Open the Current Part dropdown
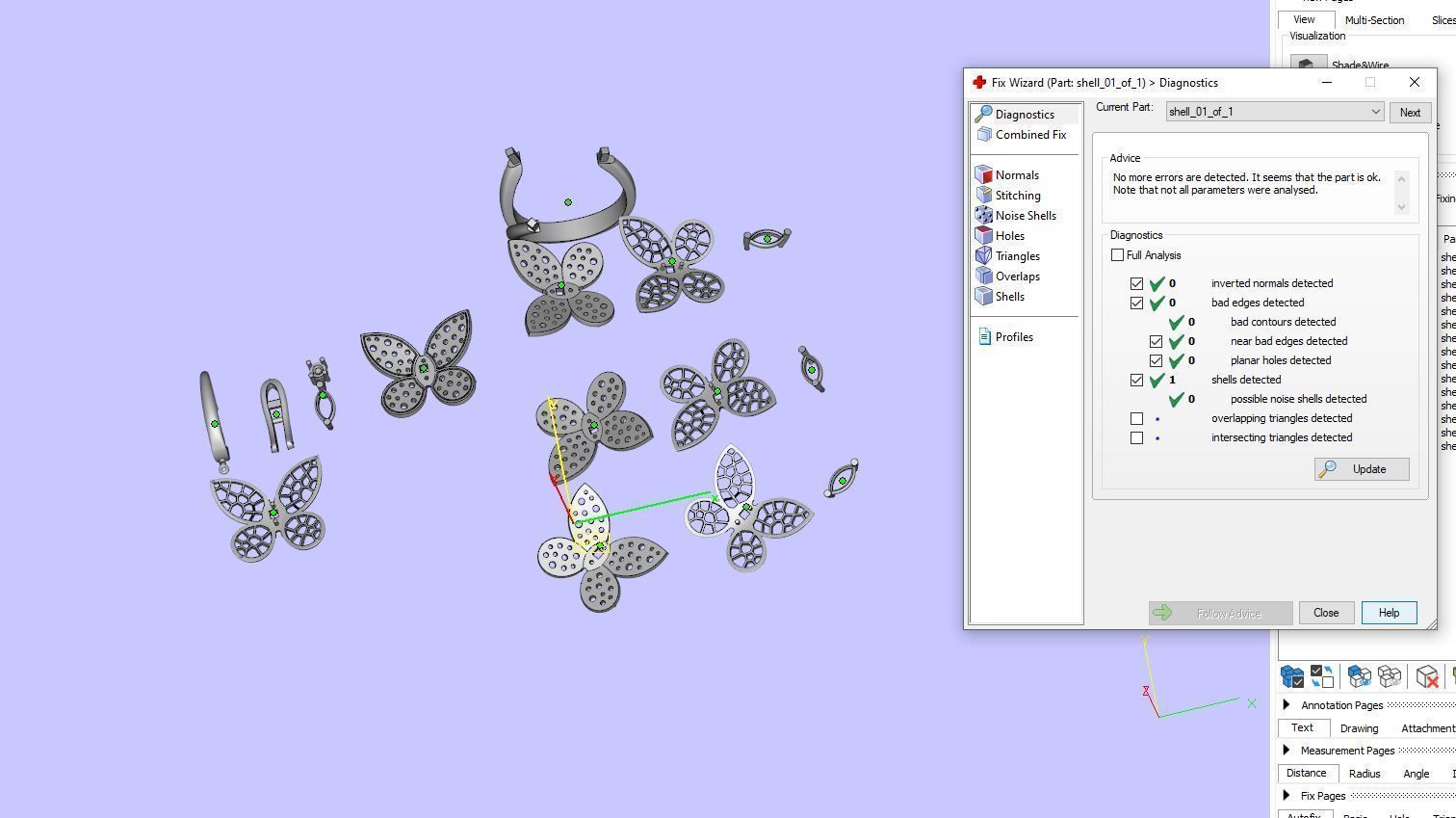 [1275, 112]
